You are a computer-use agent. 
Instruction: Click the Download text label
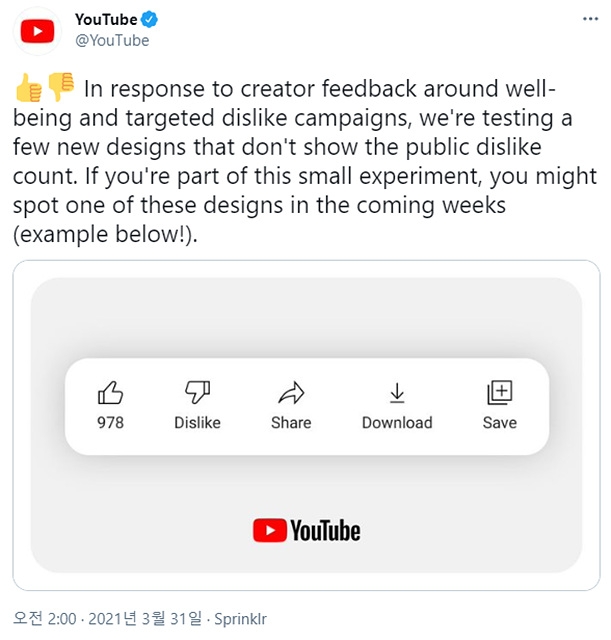click(x=397, y=422)
